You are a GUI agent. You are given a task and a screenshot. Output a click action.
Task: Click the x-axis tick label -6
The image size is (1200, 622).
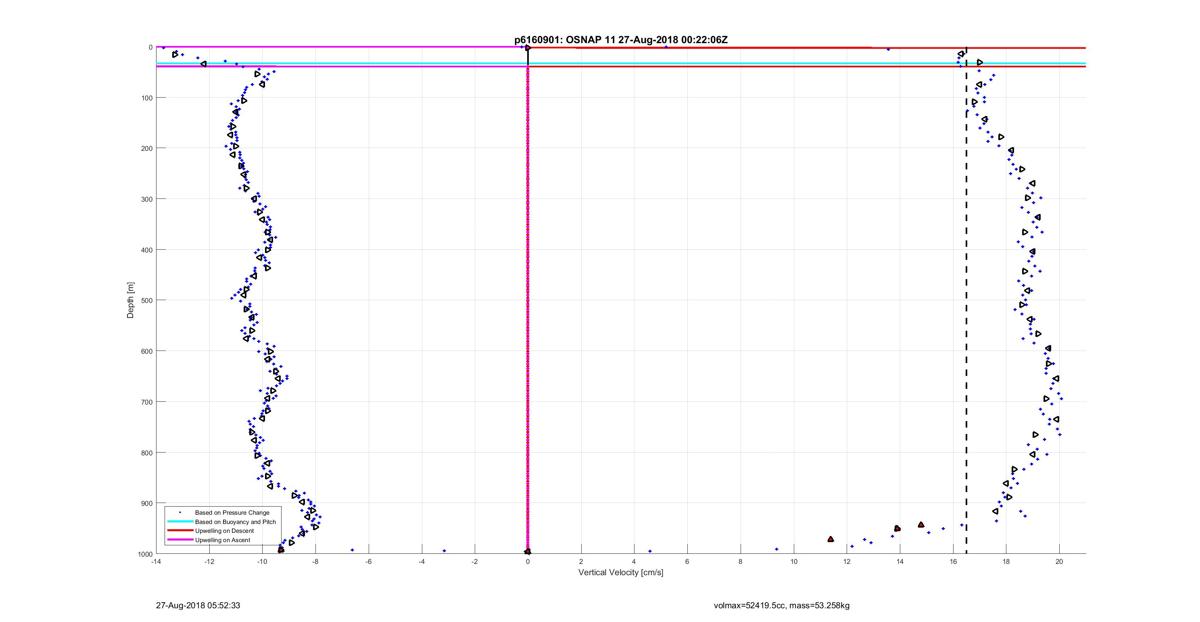[x=368, y=562]
